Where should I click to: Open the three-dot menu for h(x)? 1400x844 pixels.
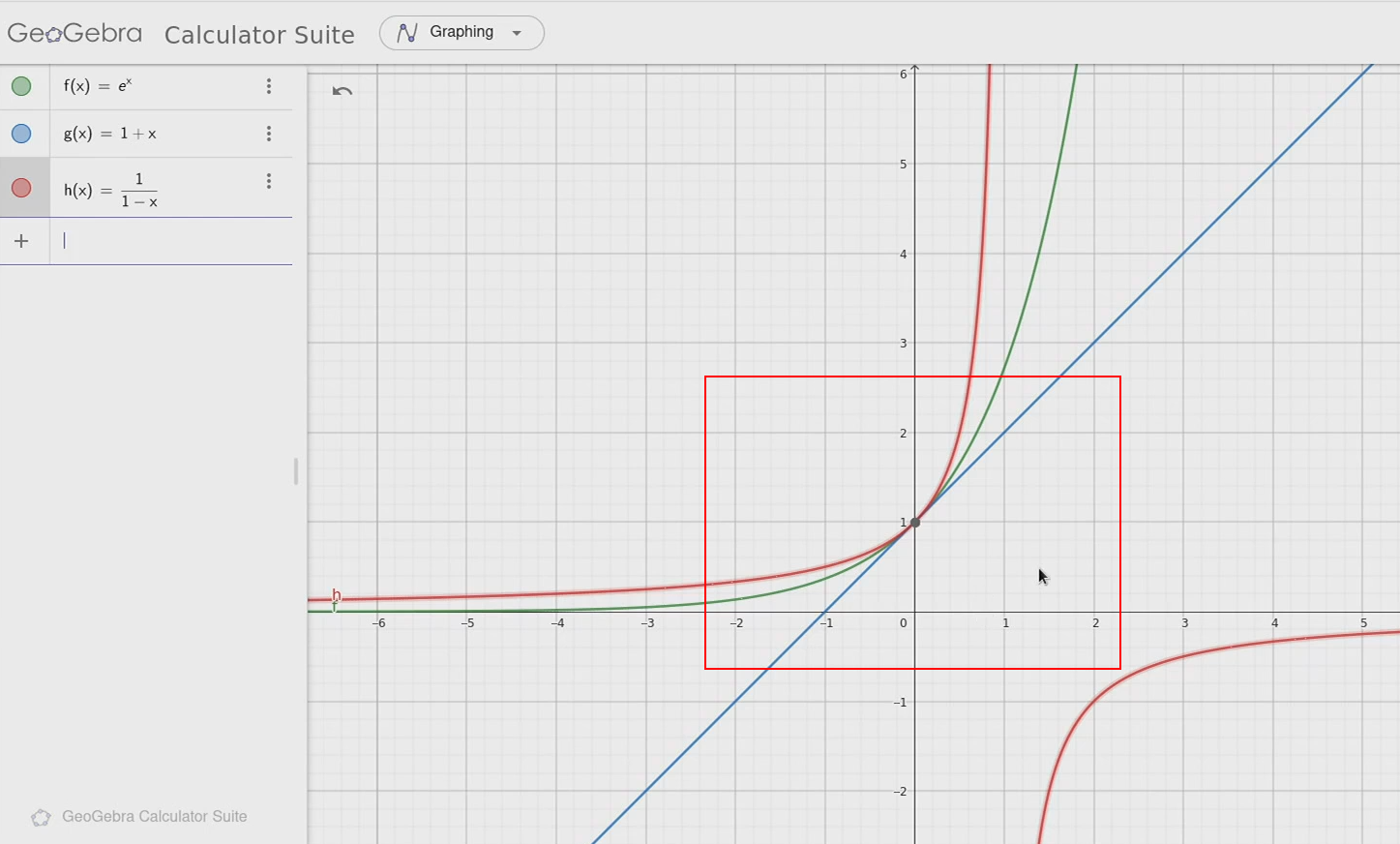click(269, 181)
